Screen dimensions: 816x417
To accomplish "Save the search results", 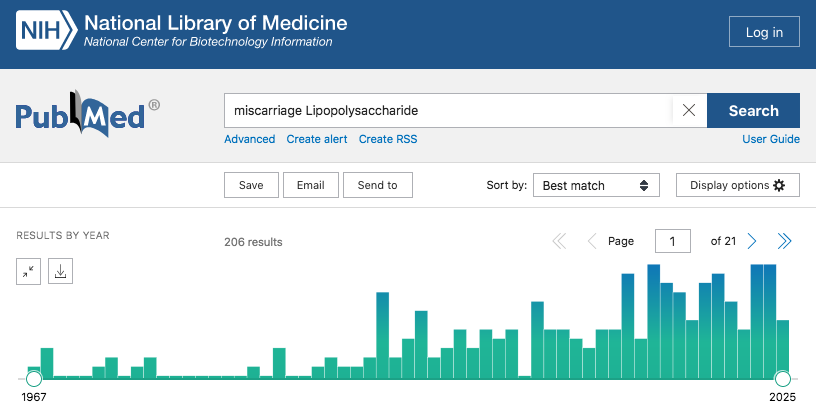I will tap(251, 185).
